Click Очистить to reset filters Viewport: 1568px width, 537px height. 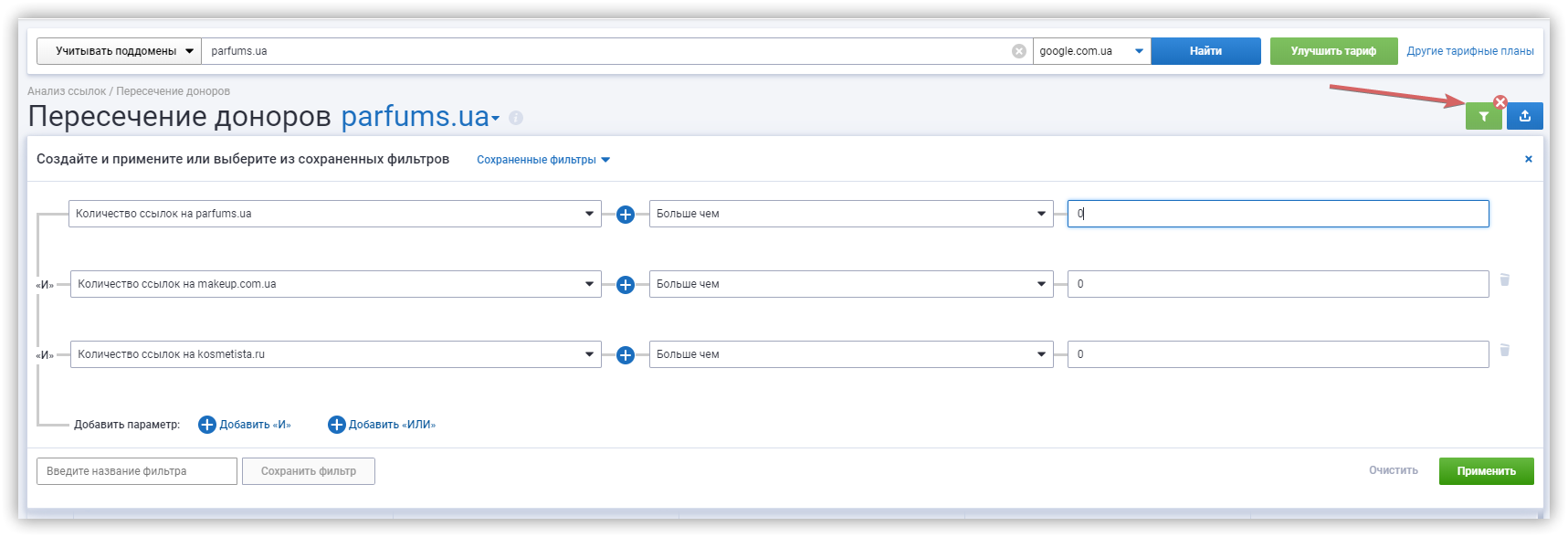tap(1393, 470)
